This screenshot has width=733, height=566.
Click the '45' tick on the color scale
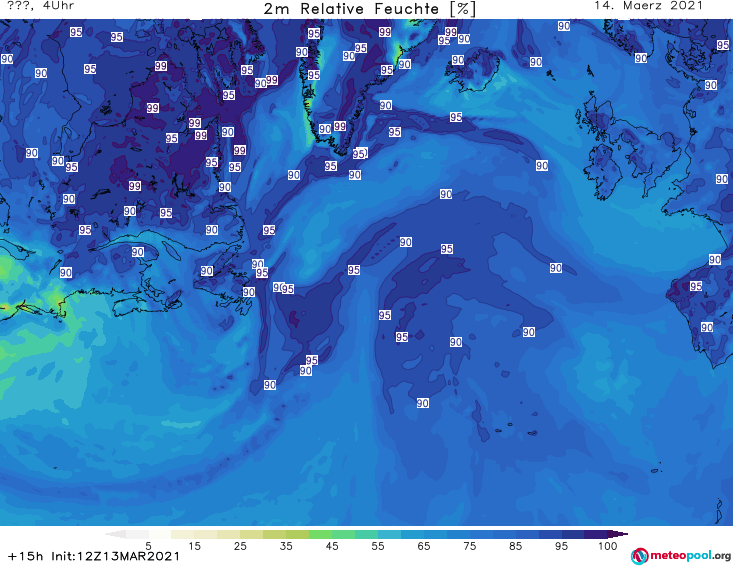pyautogui.click(x=332, y=546)
